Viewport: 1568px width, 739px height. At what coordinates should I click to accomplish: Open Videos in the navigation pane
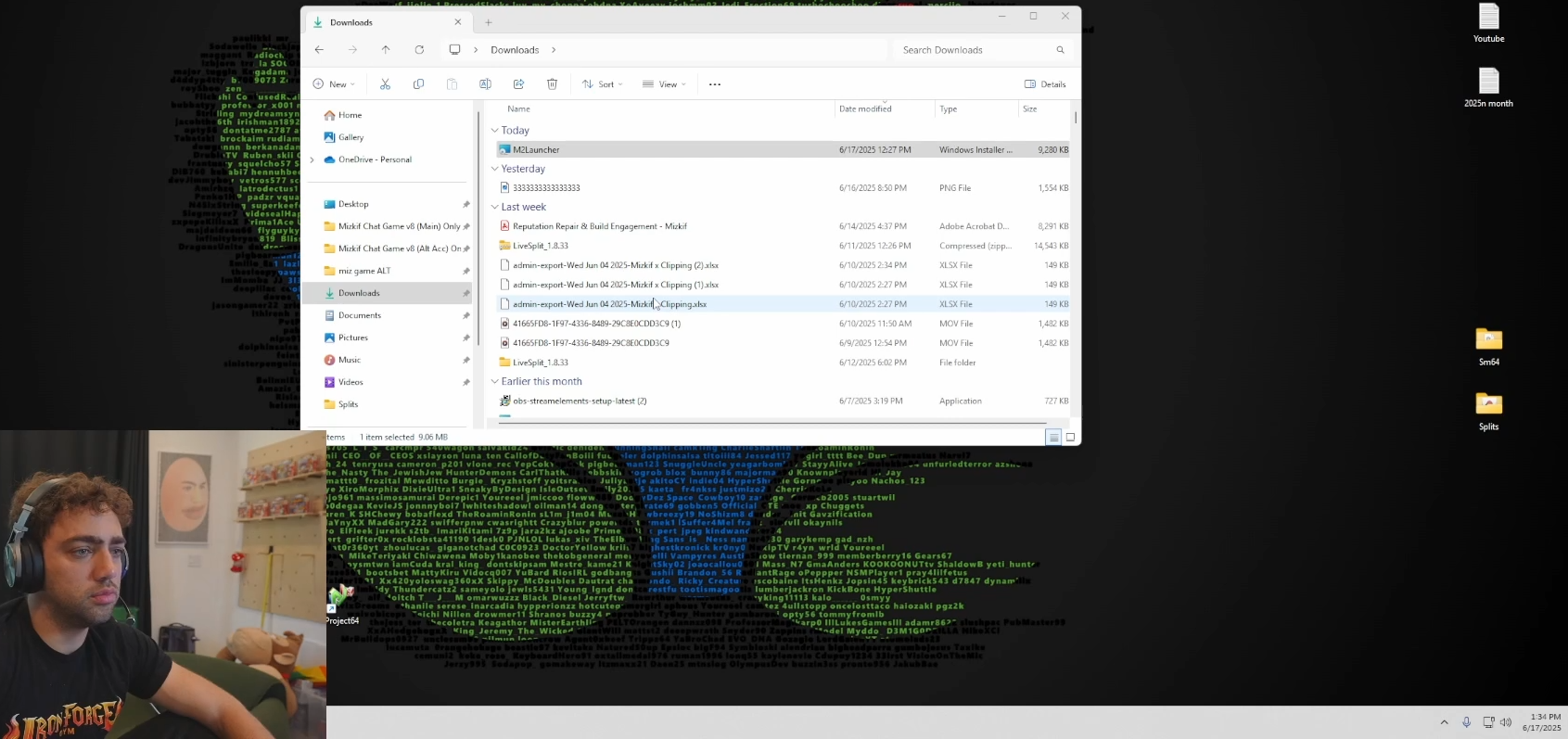351,382
